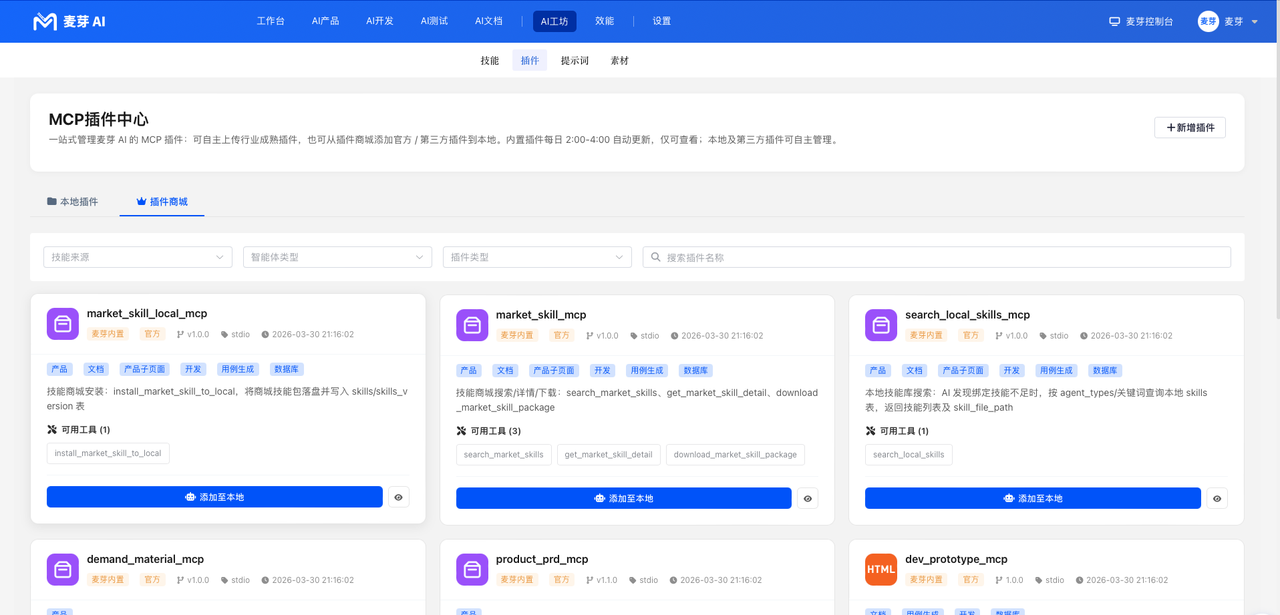Open the 工作台 menu
The width and height of the screenshot is (1280, 615).
pos(271,21)
